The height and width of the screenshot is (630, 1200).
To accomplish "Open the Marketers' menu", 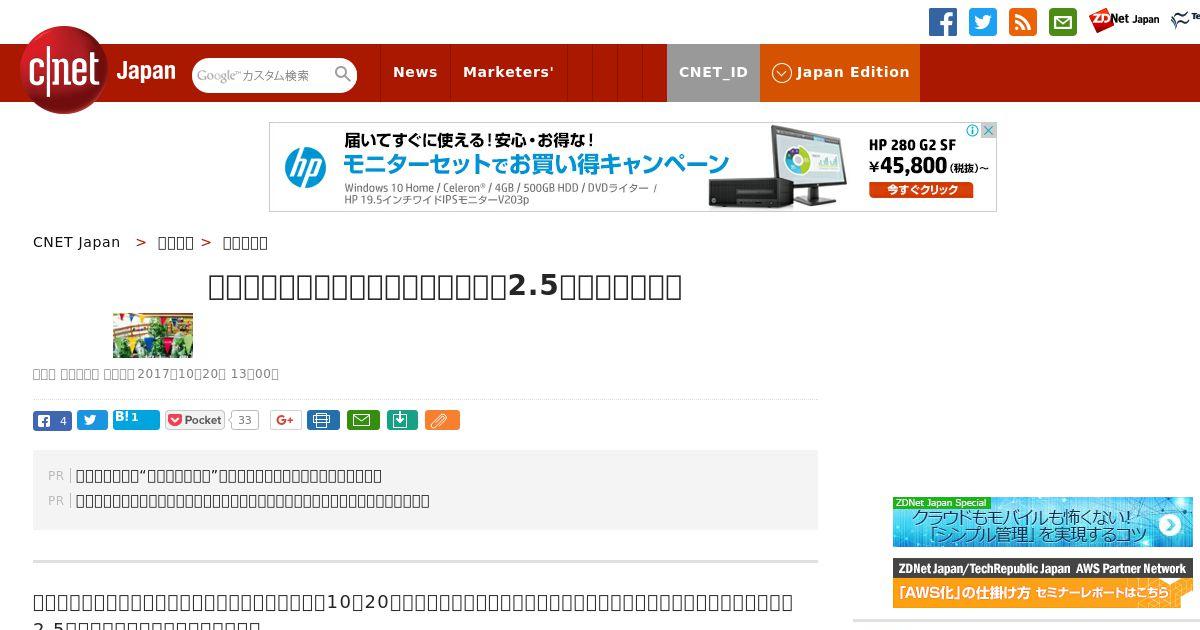I will tap(508, 72).
